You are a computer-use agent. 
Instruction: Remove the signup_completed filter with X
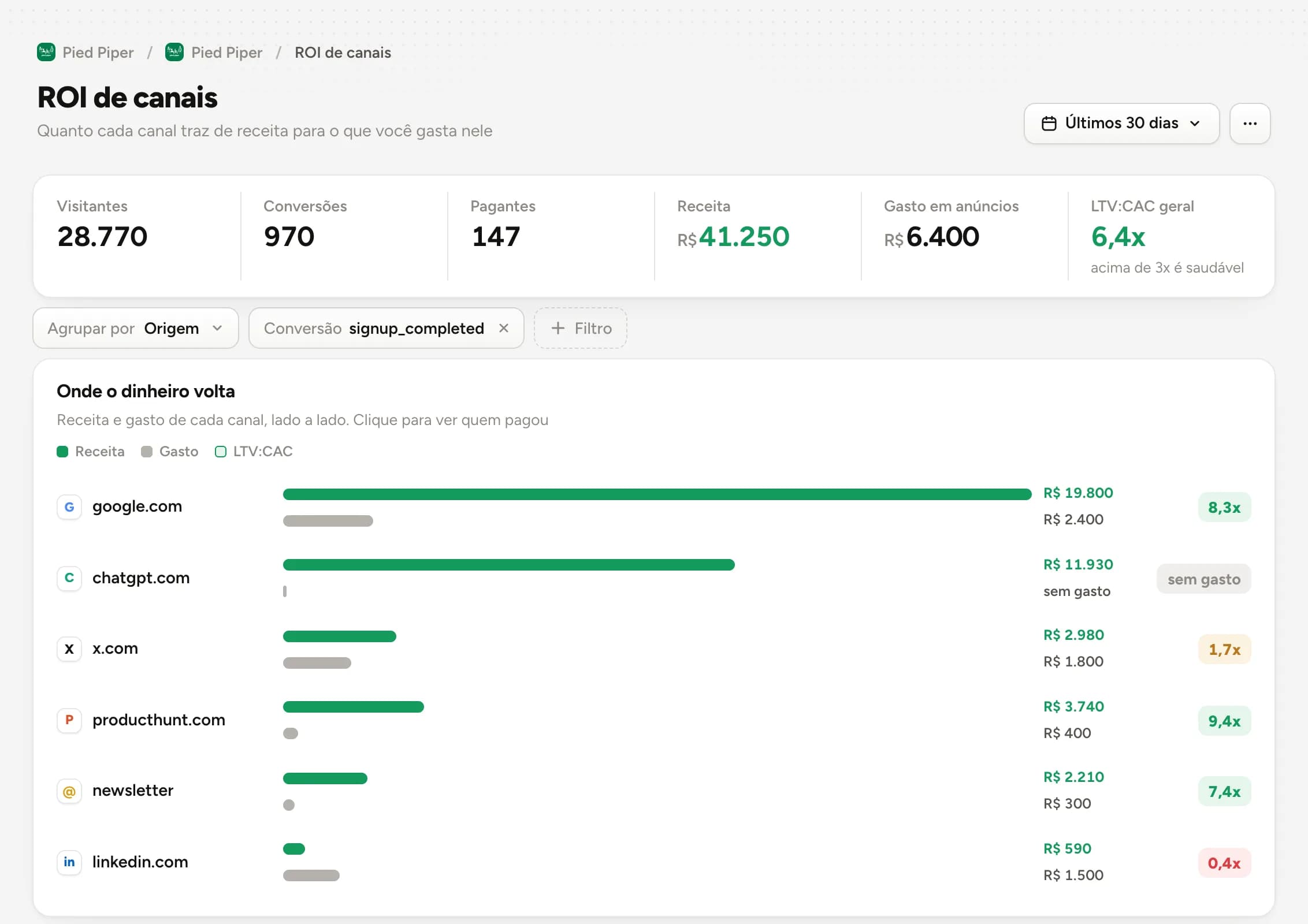(504, 328)
